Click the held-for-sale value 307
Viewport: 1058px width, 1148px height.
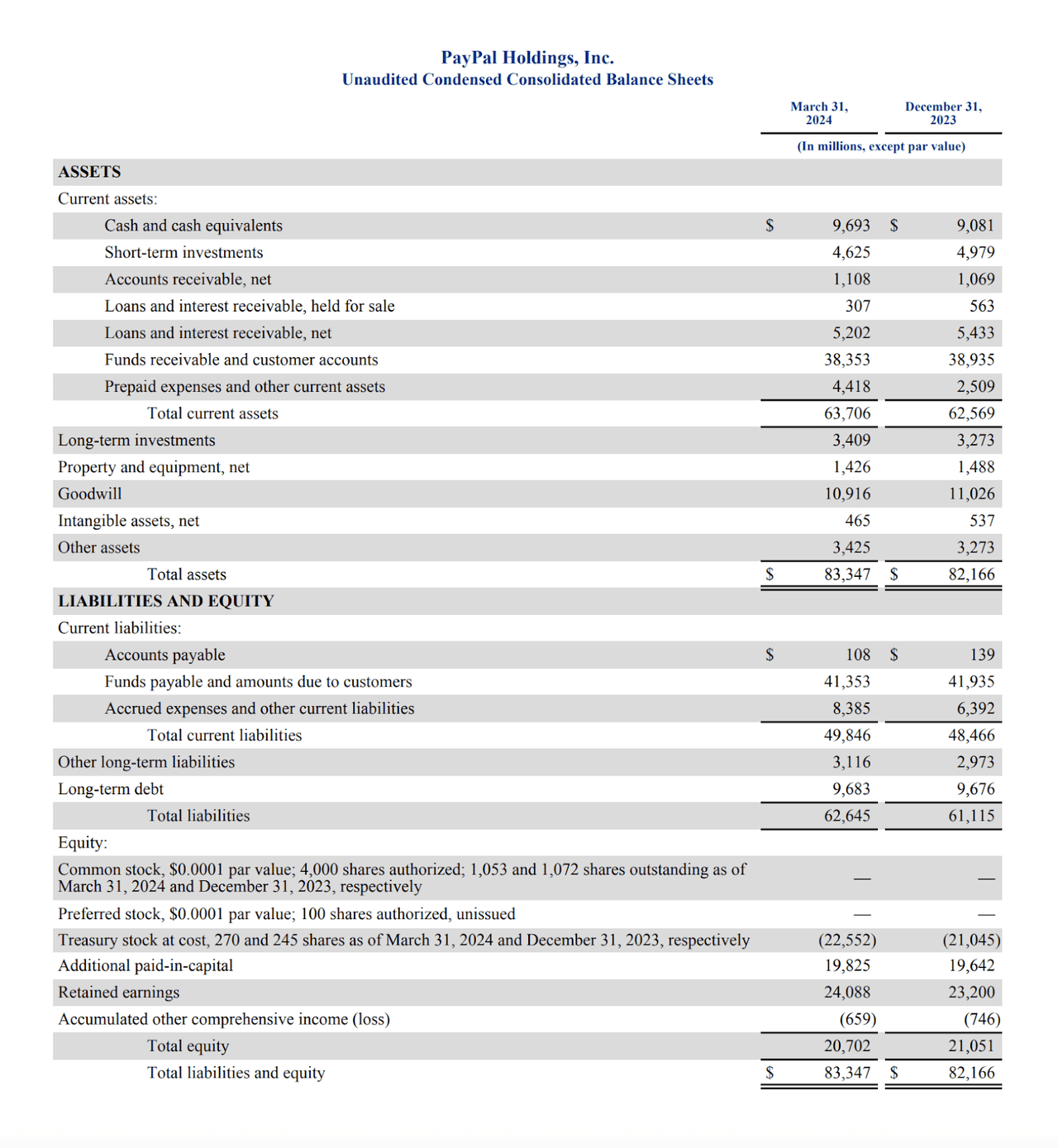(x=858, y=307)
